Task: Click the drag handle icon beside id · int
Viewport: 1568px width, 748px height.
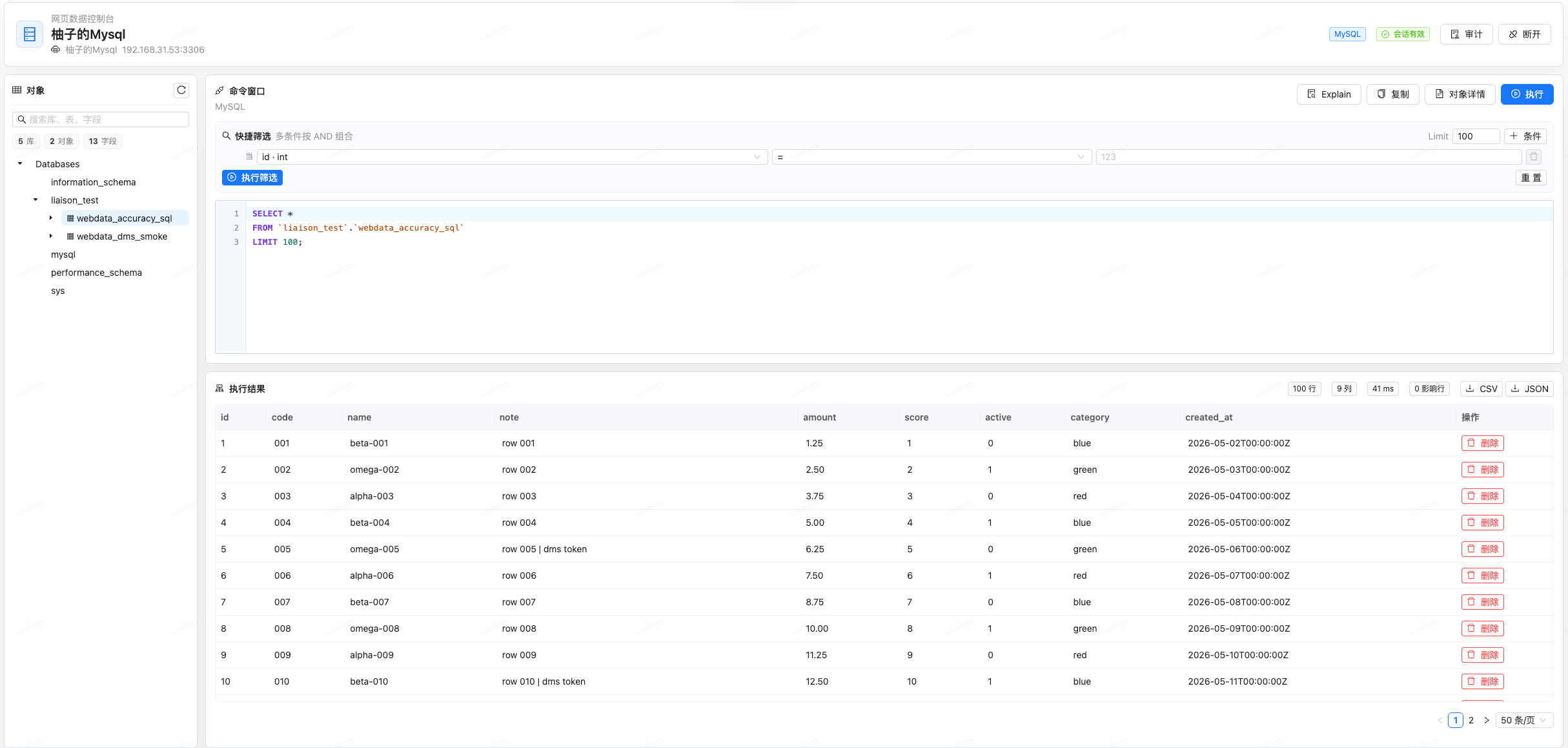Action: [249, 156]
